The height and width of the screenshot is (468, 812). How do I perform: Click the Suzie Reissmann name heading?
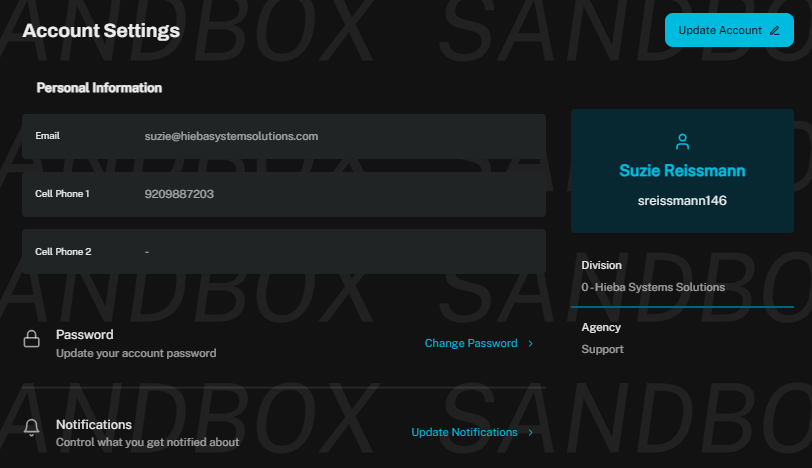[682, 171]
